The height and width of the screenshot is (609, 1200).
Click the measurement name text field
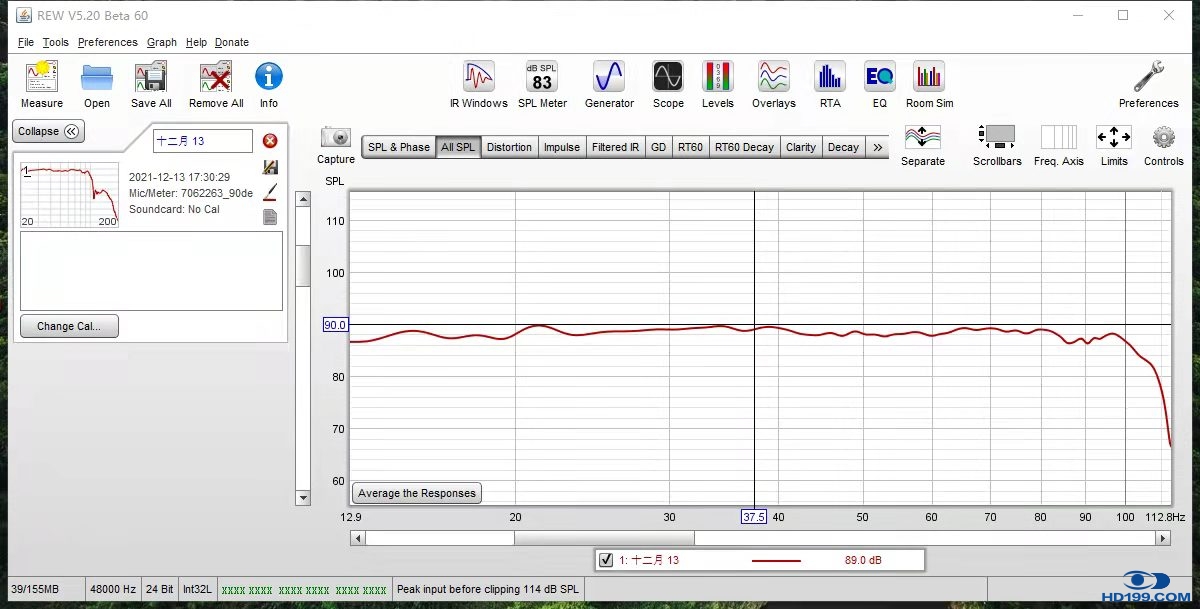pos(202,141)
